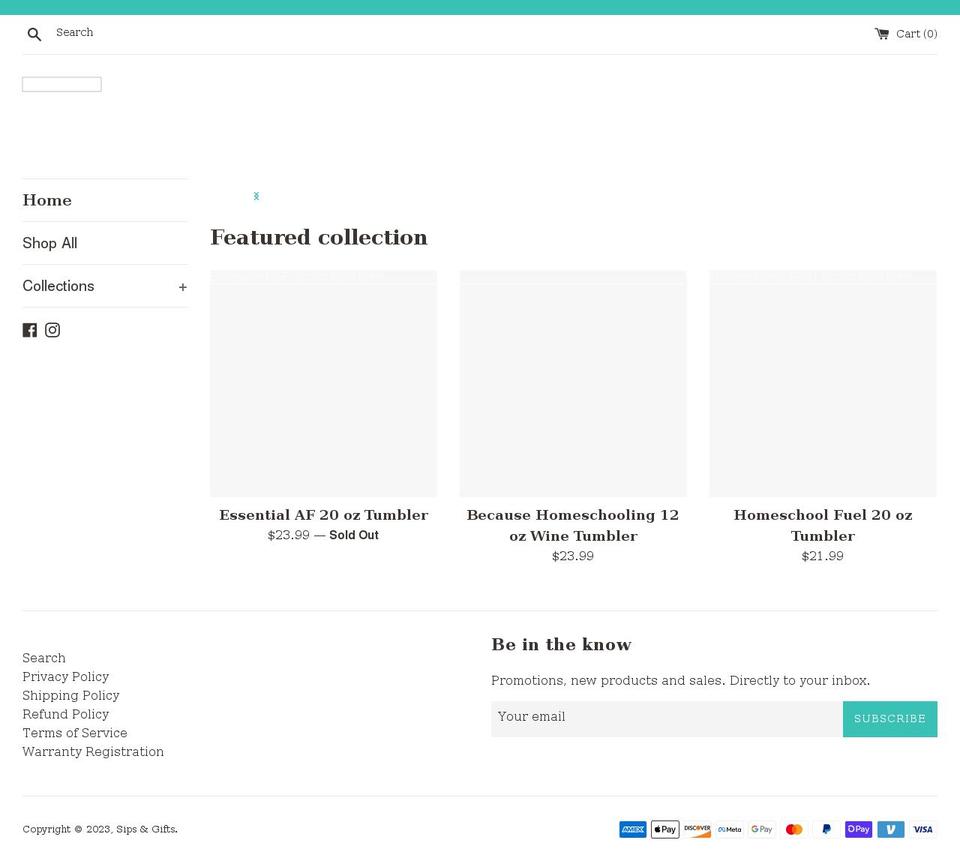Open the Shop All menu item

coord(50,243)
